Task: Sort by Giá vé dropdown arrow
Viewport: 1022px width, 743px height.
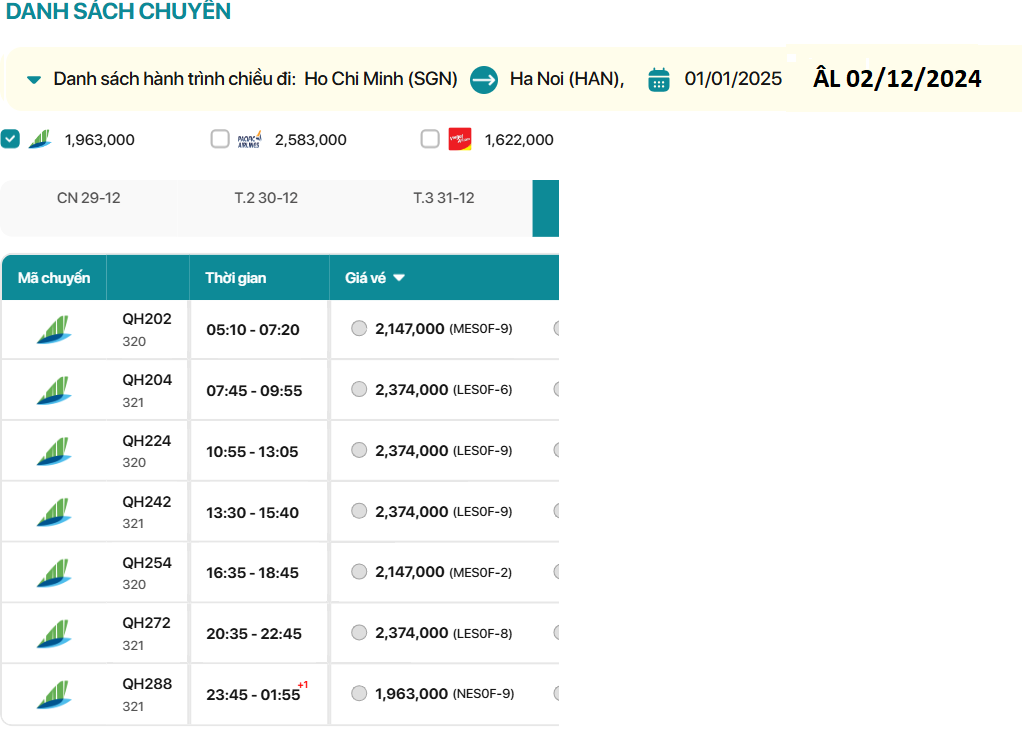Action: click(x=399, y=278)
